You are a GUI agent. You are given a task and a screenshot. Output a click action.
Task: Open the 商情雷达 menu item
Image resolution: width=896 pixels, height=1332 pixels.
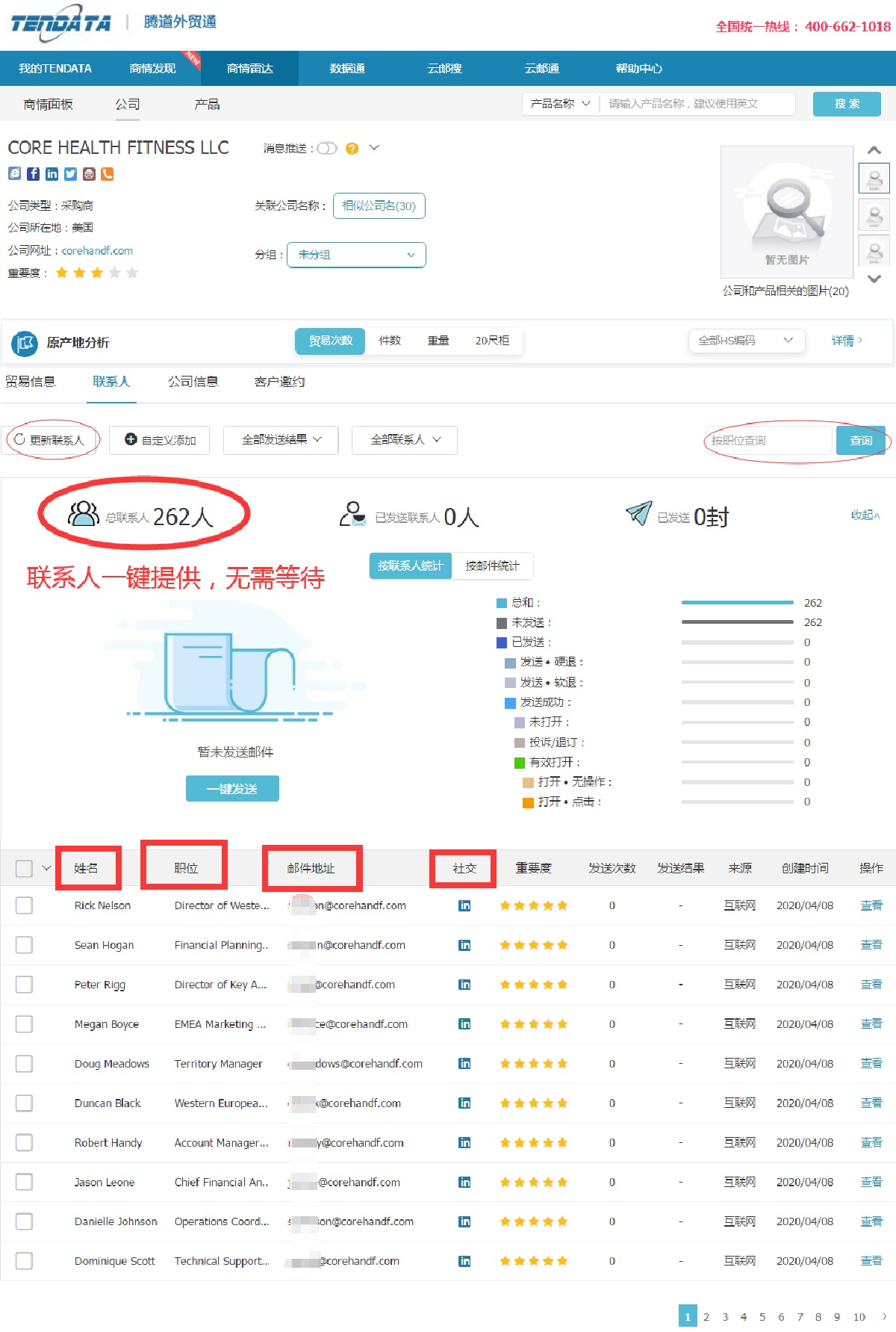[x=250, y=69]
